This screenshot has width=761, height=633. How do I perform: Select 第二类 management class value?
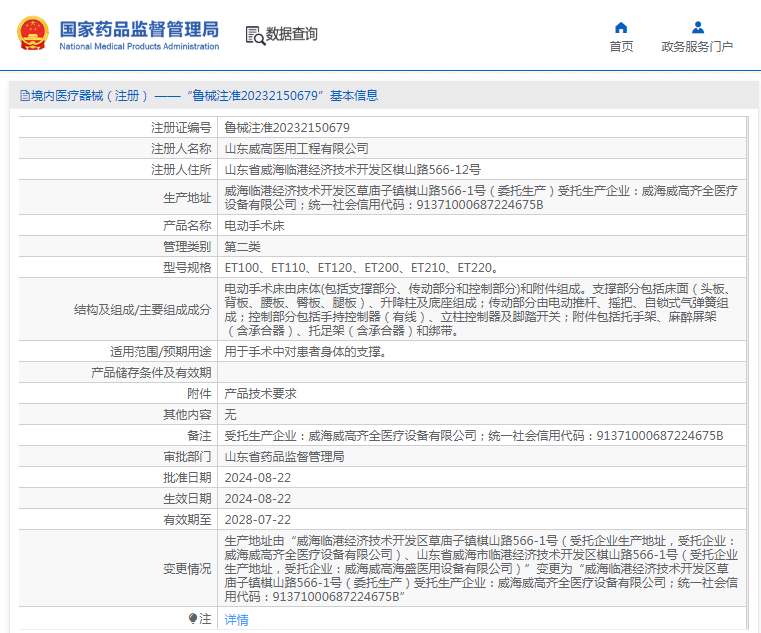tap(242, 247)
